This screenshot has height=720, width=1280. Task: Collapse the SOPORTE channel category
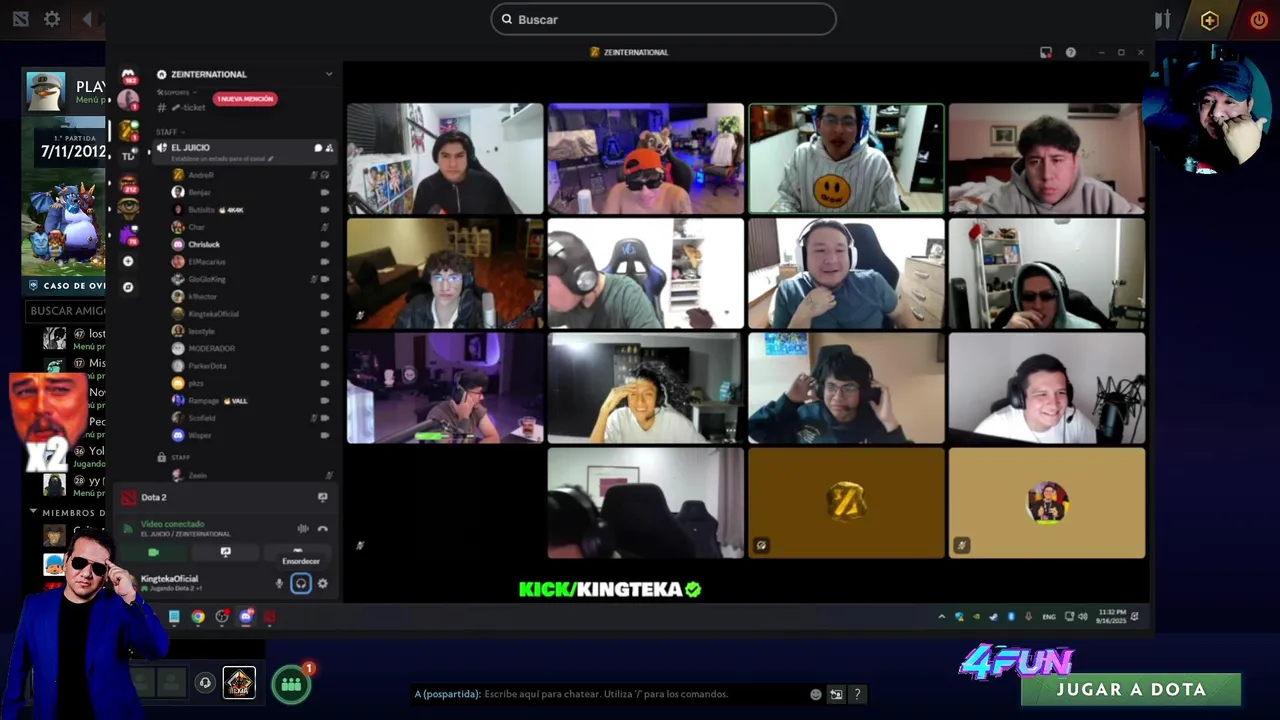174,93
